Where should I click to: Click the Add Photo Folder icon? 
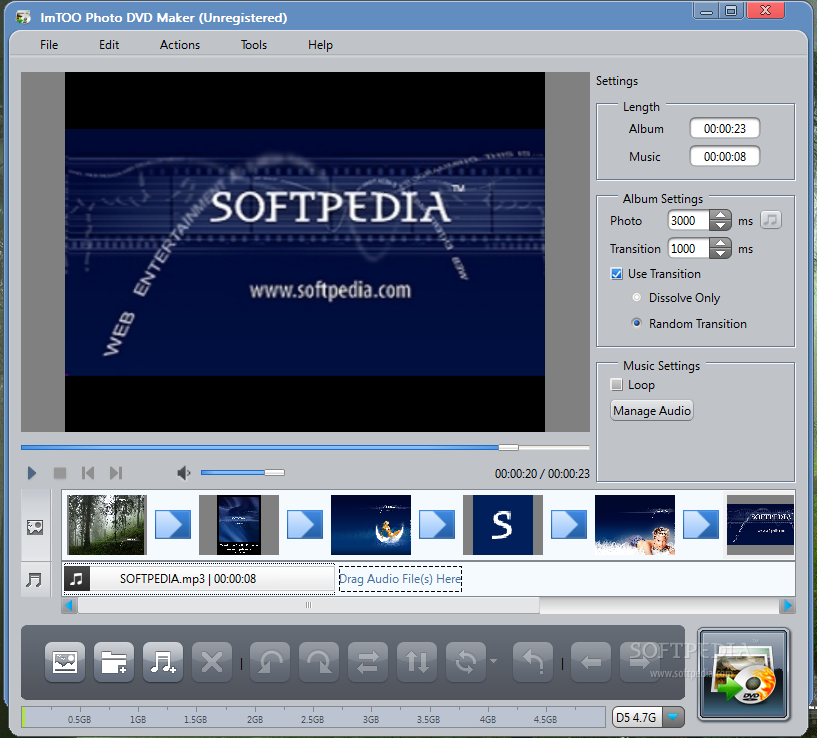(114, 662)
